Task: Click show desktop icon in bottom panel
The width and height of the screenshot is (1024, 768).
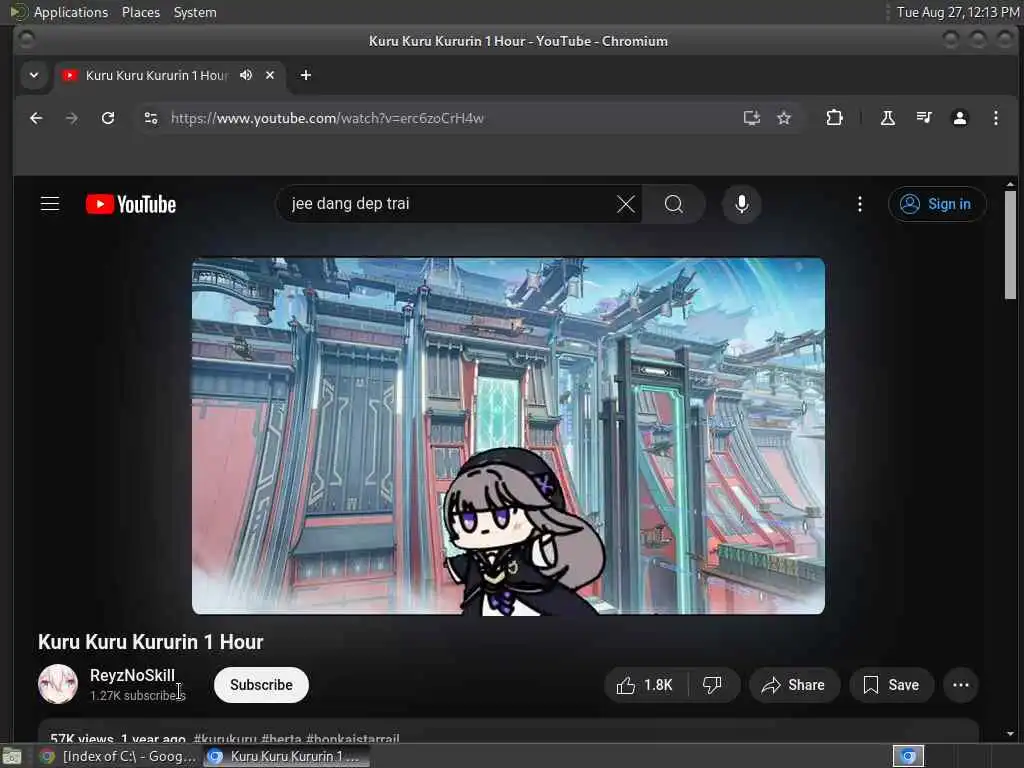Action: point(12,756)
